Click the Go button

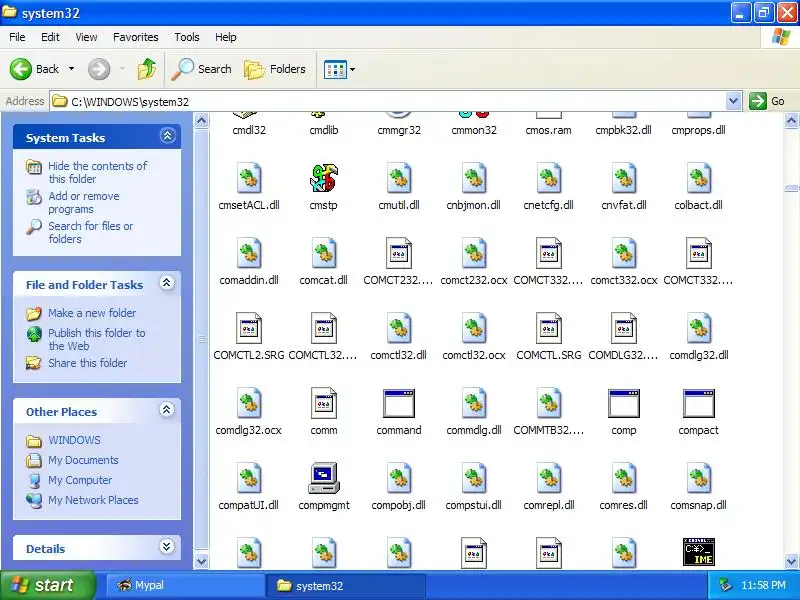pos(767,101)
